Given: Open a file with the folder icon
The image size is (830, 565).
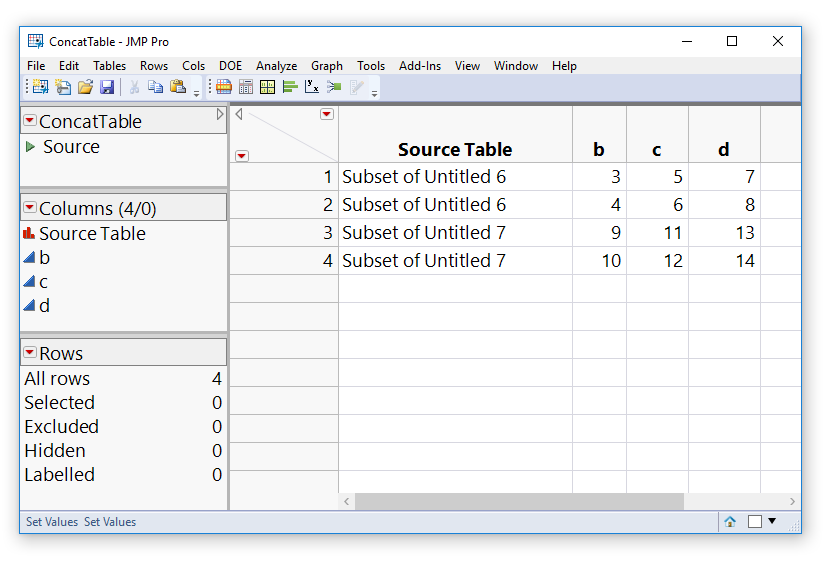Looking at the screenshot, I should 85,87.
